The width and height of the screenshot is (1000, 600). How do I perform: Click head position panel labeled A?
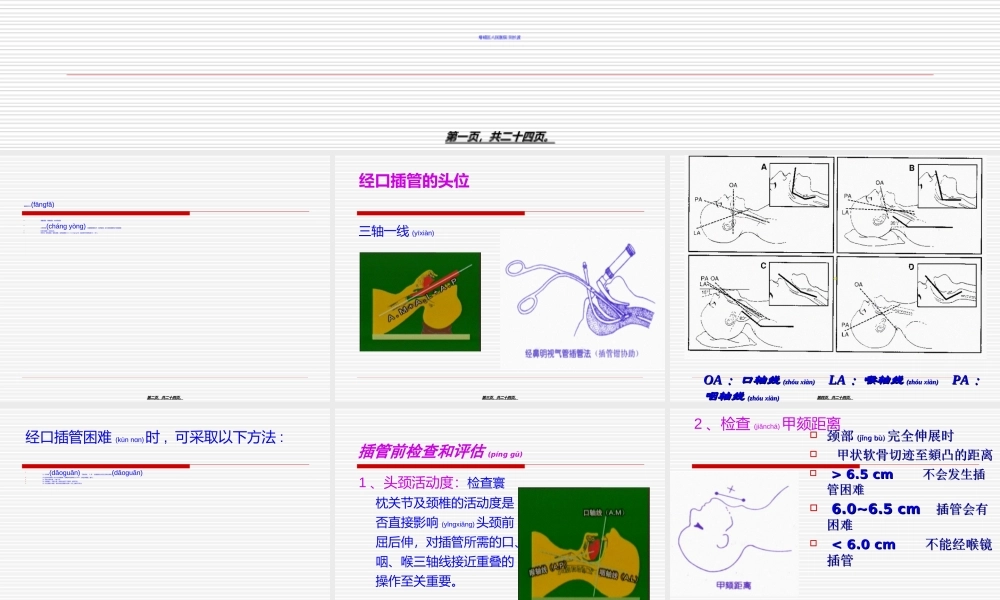click(760, 205)
